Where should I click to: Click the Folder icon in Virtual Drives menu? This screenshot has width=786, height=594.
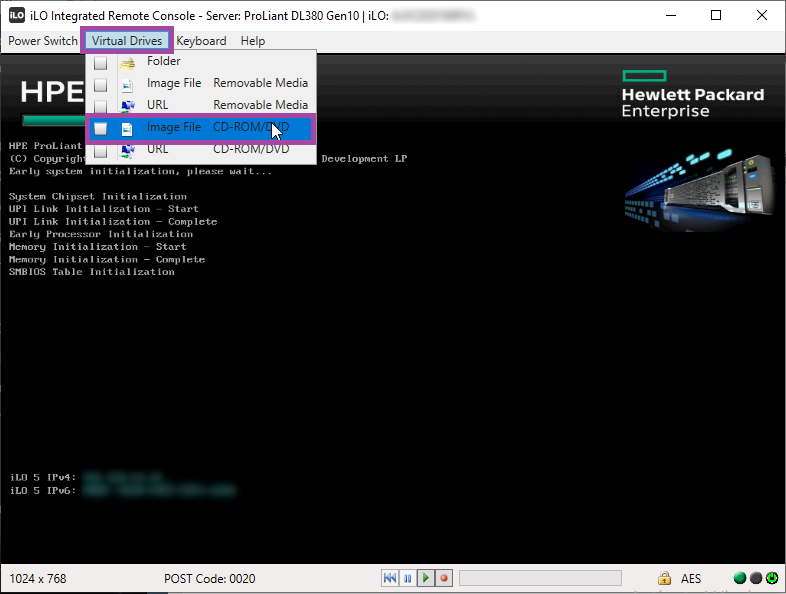[127, 61]
